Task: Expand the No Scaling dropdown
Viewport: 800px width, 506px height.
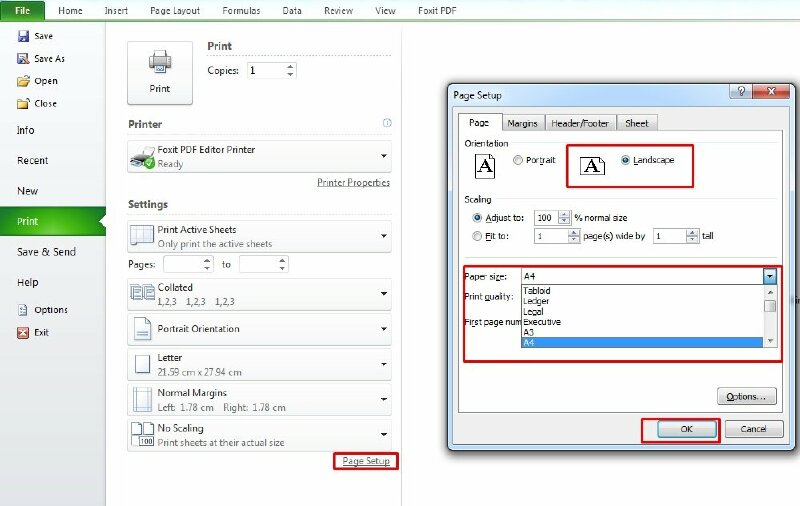Action: point(384,435)
